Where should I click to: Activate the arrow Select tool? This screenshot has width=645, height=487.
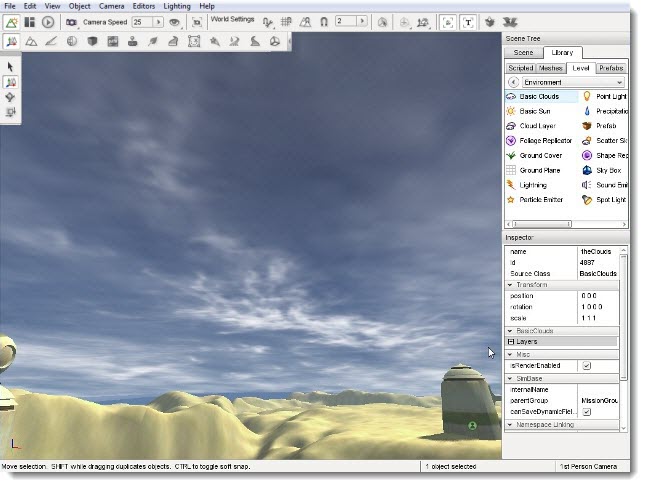tap(11, 66)
